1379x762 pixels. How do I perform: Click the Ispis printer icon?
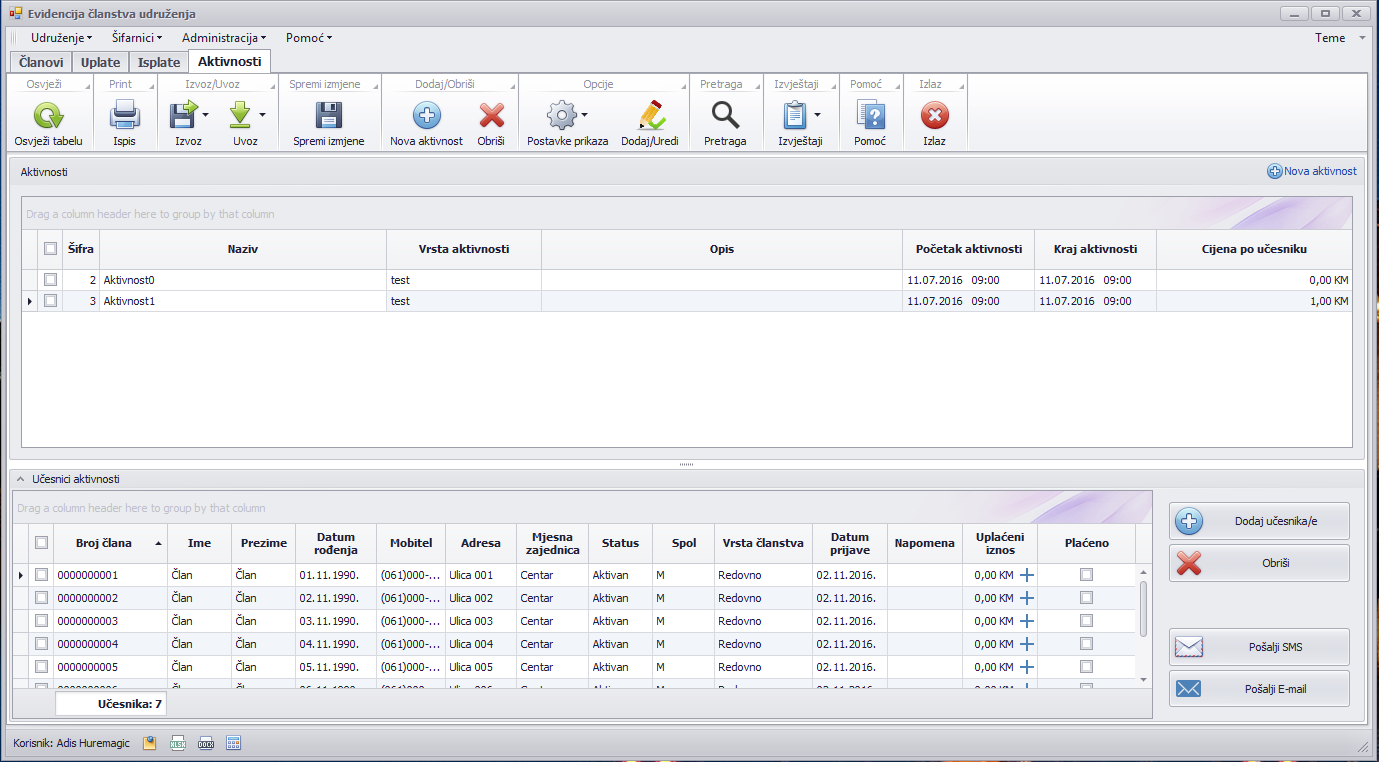coord(125,116)
